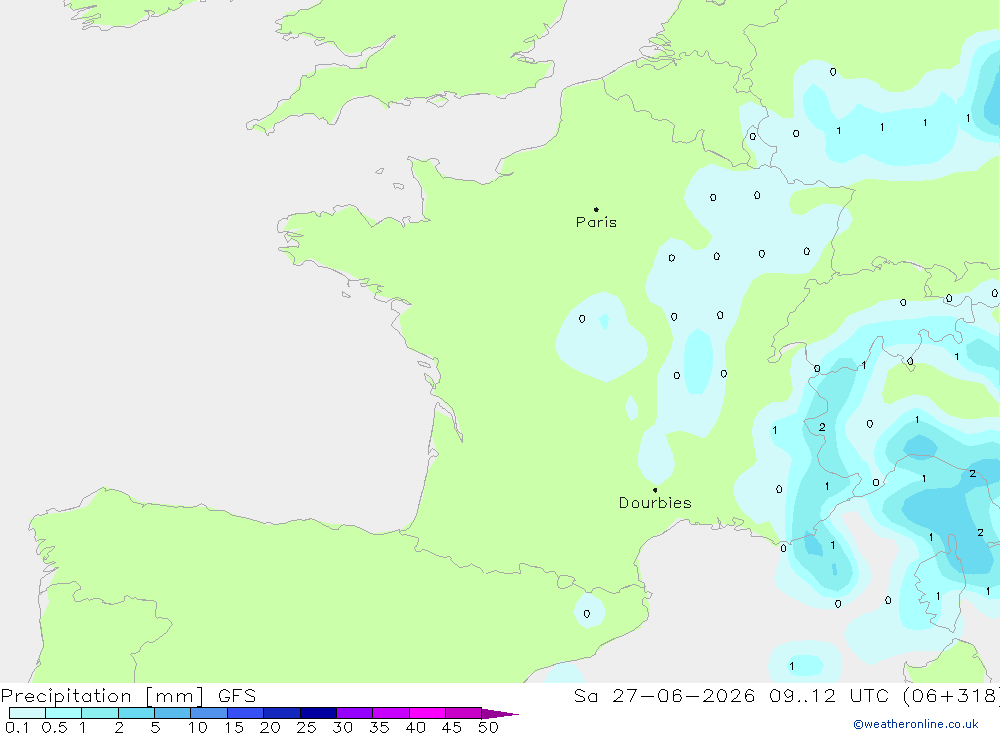Pick the 15–20 mm legend color swatch
Screen dimensions: 1000x733
245,713
